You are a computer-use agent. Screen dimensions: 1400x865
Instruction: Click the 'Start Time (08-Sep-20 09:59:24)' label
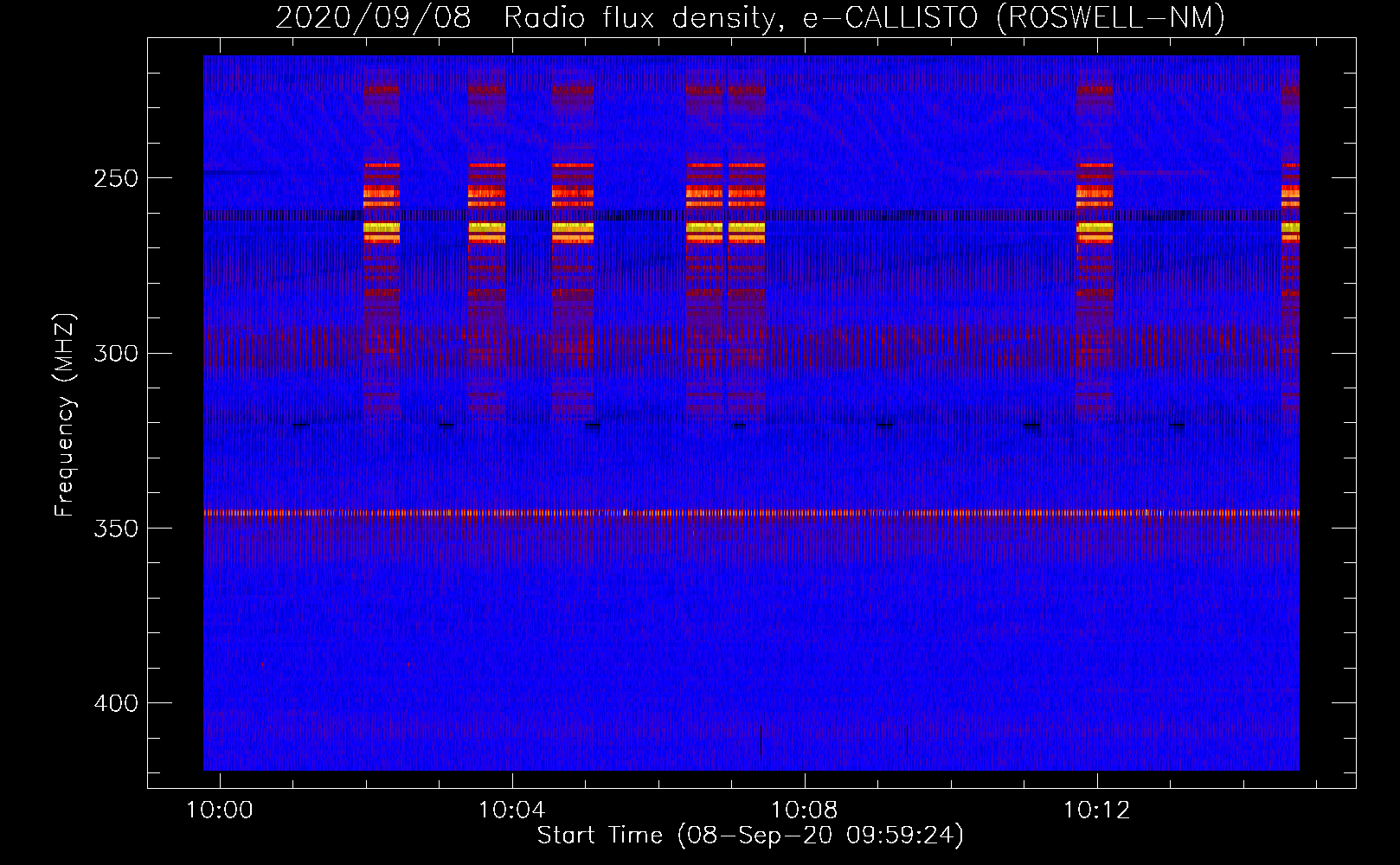coord(750,836)
